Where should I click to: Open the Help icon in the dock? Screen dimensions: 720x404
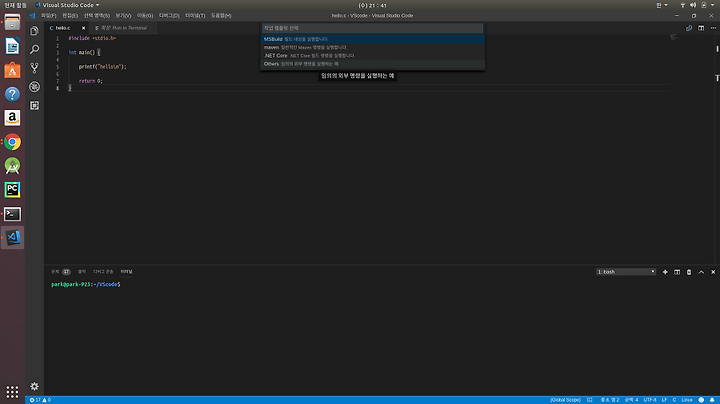pyautogui.click(x=12, y=94)
